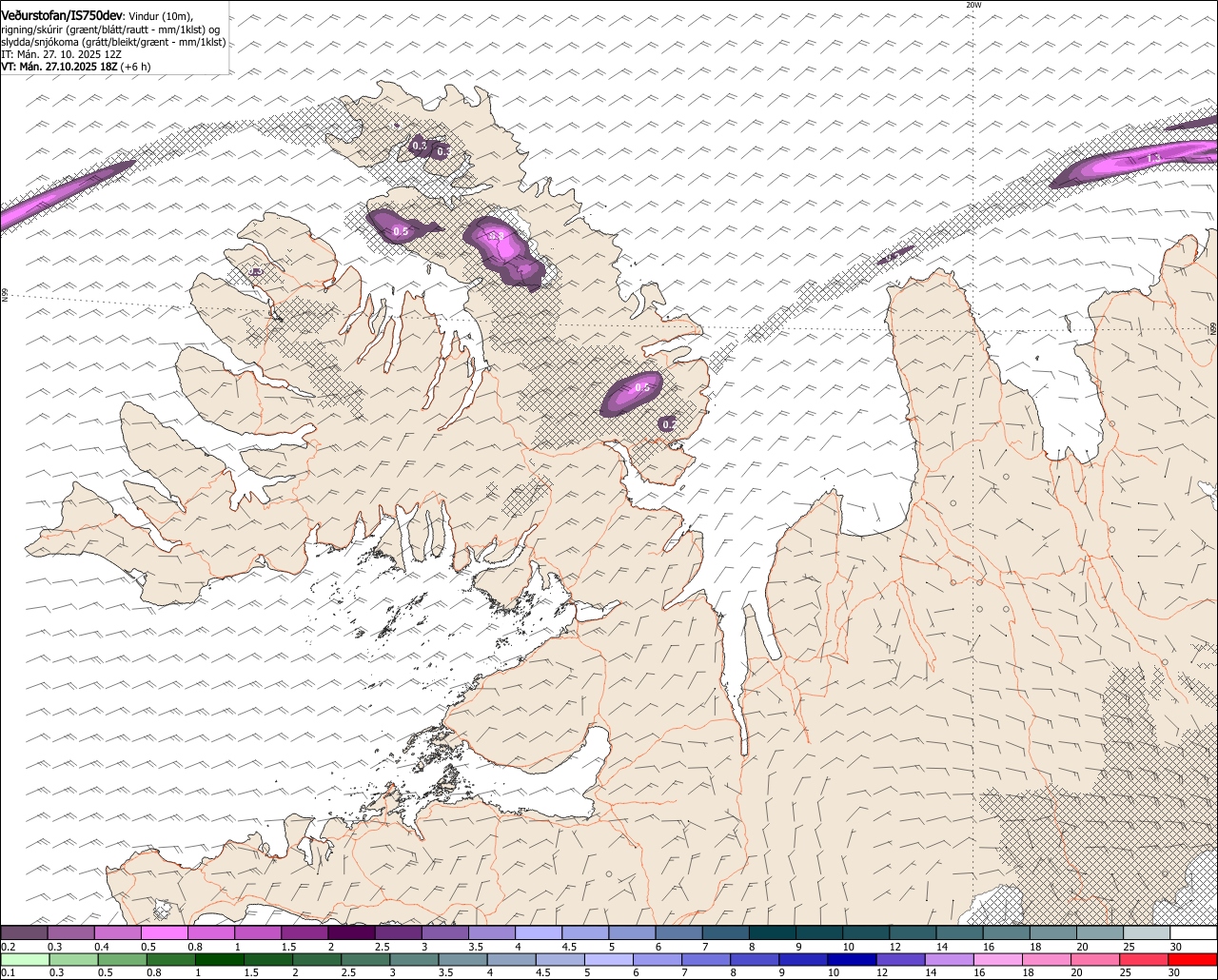
Task: Click the 0.8 snowfall value label
Action: tap(496, 236)
